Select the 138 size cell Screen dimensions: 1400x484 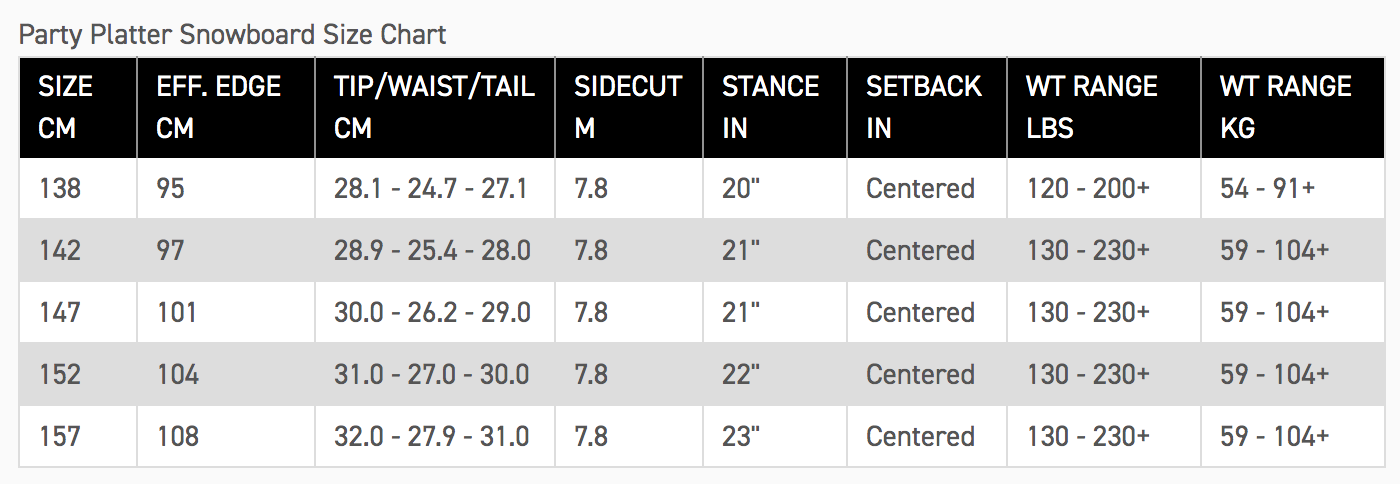tap(60, 188)
